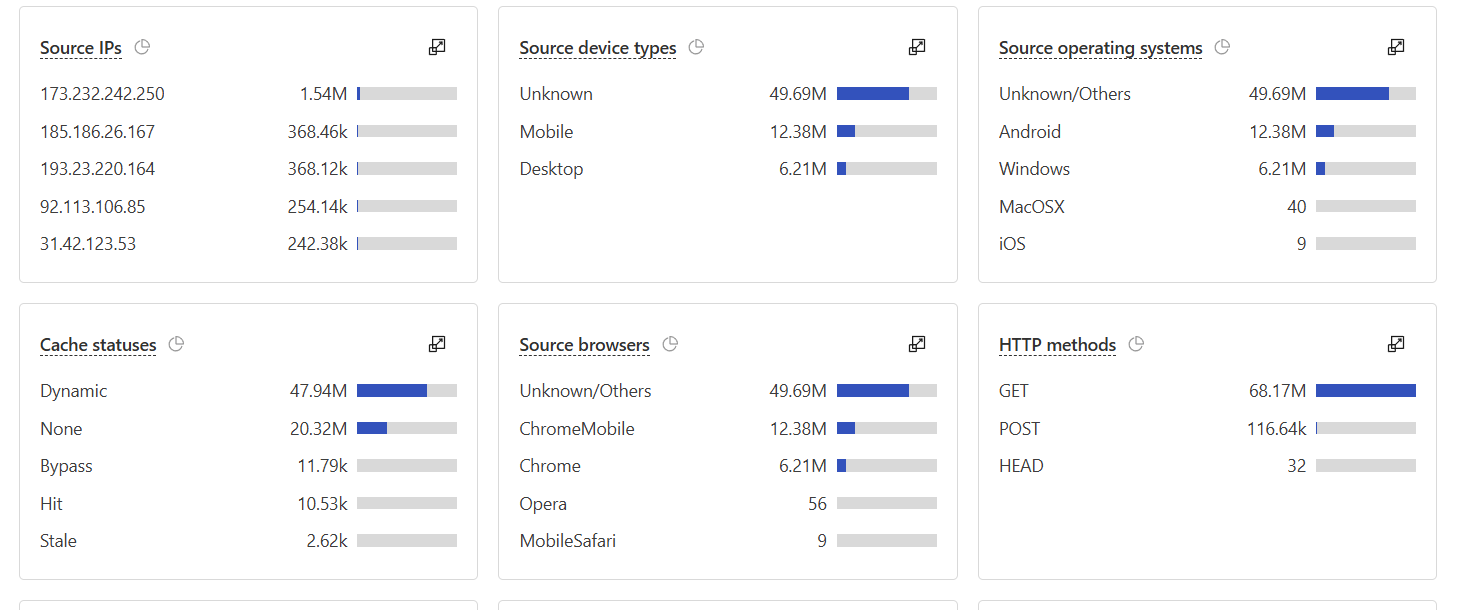Open the Cache statuses heading link
The width and height of the screenshot is (1462, 610).
[x=98, y=345]
